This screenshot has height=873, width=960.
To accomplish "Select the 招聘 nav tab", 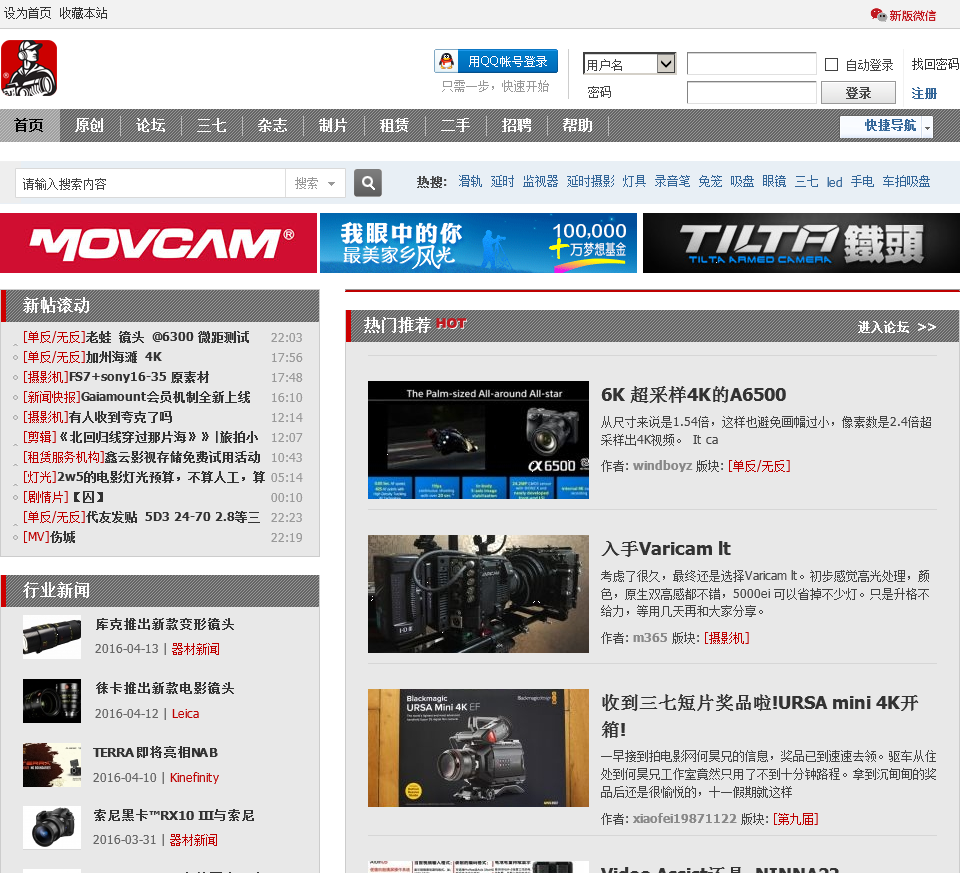I will (x=517, y=126).
